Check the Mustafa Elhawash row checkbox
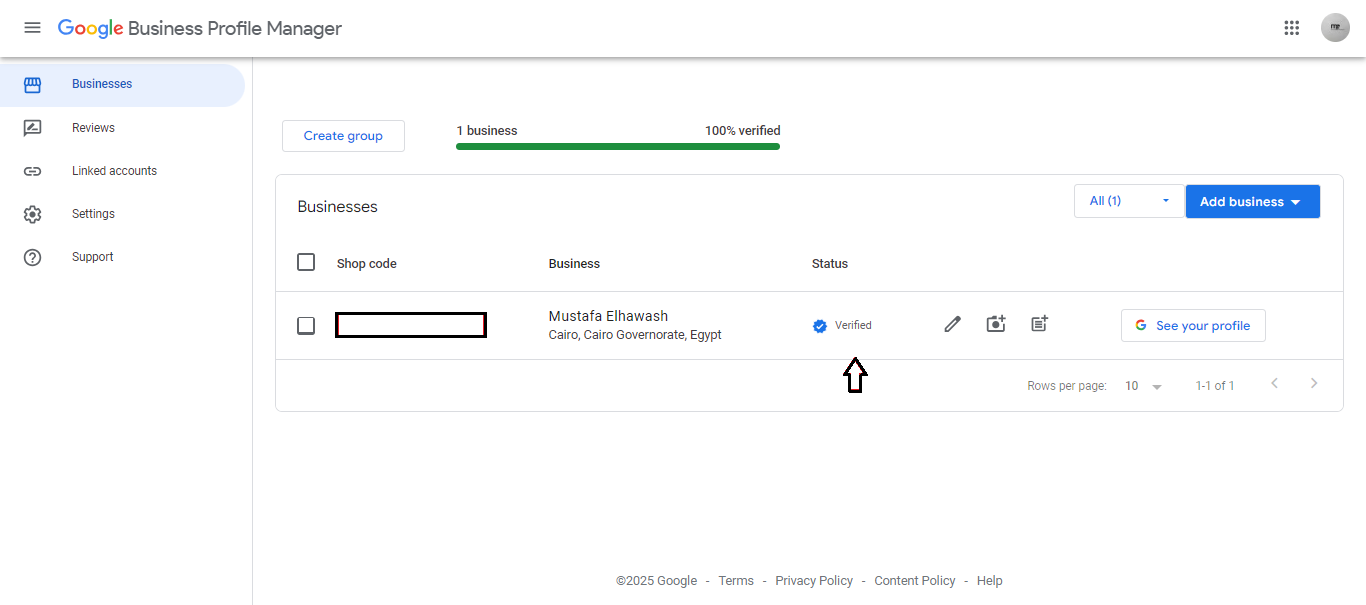Screen dimensions: 1366x605 pos(306,326)
